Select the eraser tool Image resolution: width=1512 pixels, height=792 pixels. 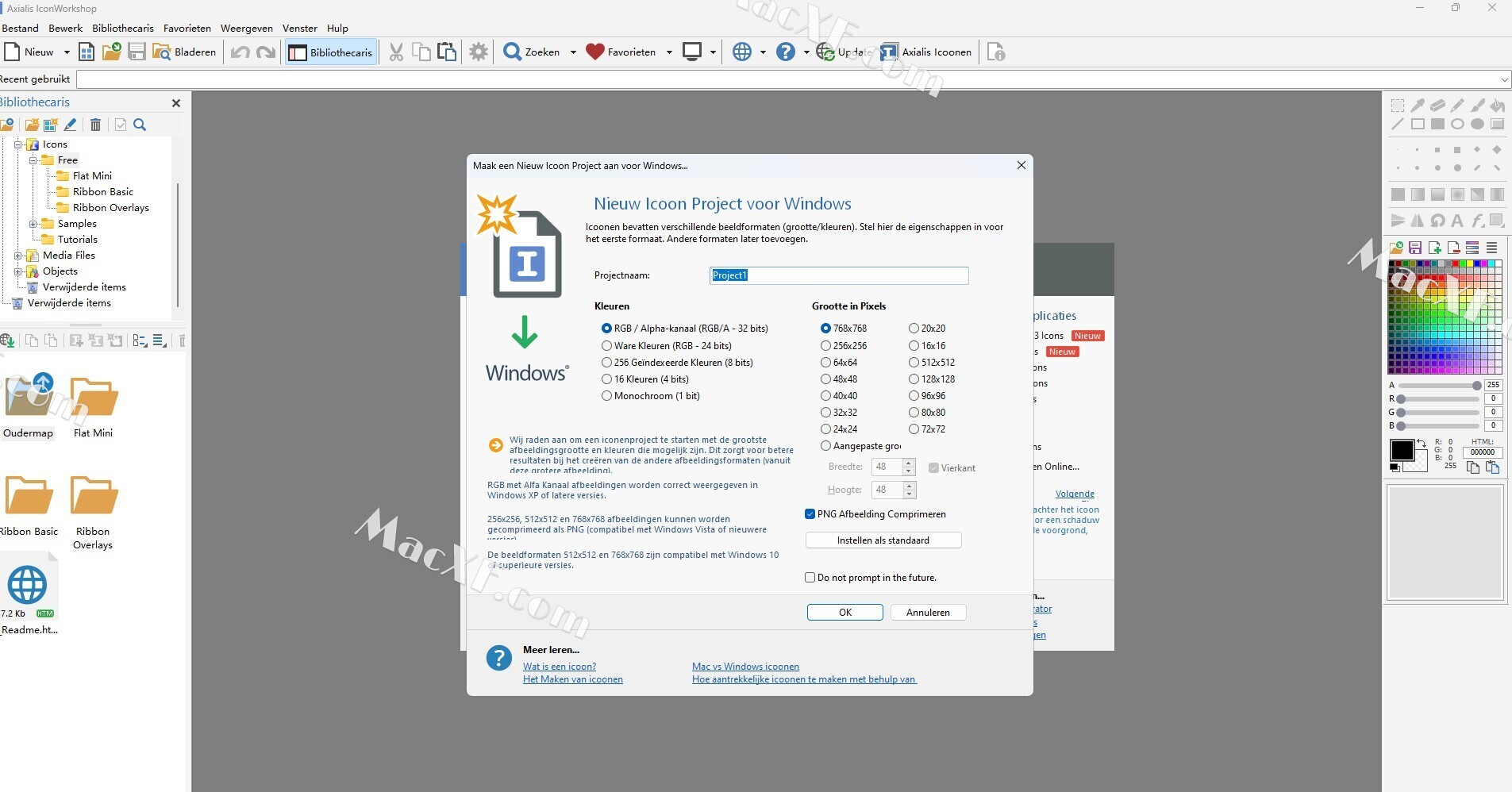pyautogui.click(x=1437, y=106)
